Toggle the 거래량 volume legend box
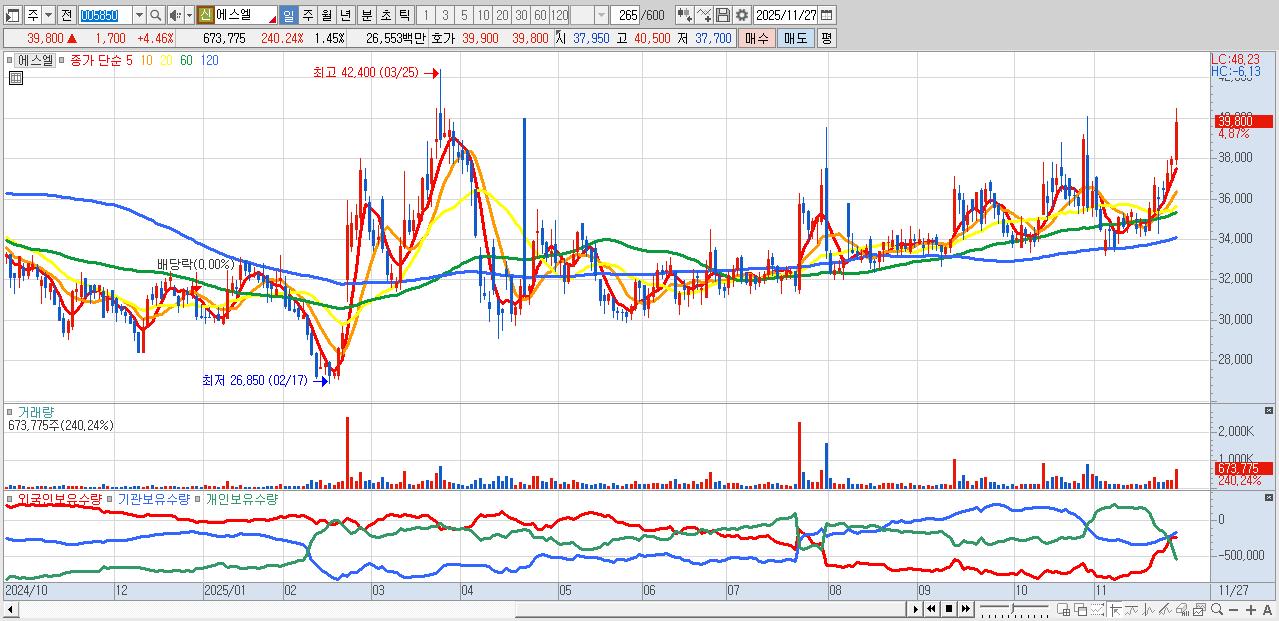This screenshot has width=1279, height=621. coord(11,411)
